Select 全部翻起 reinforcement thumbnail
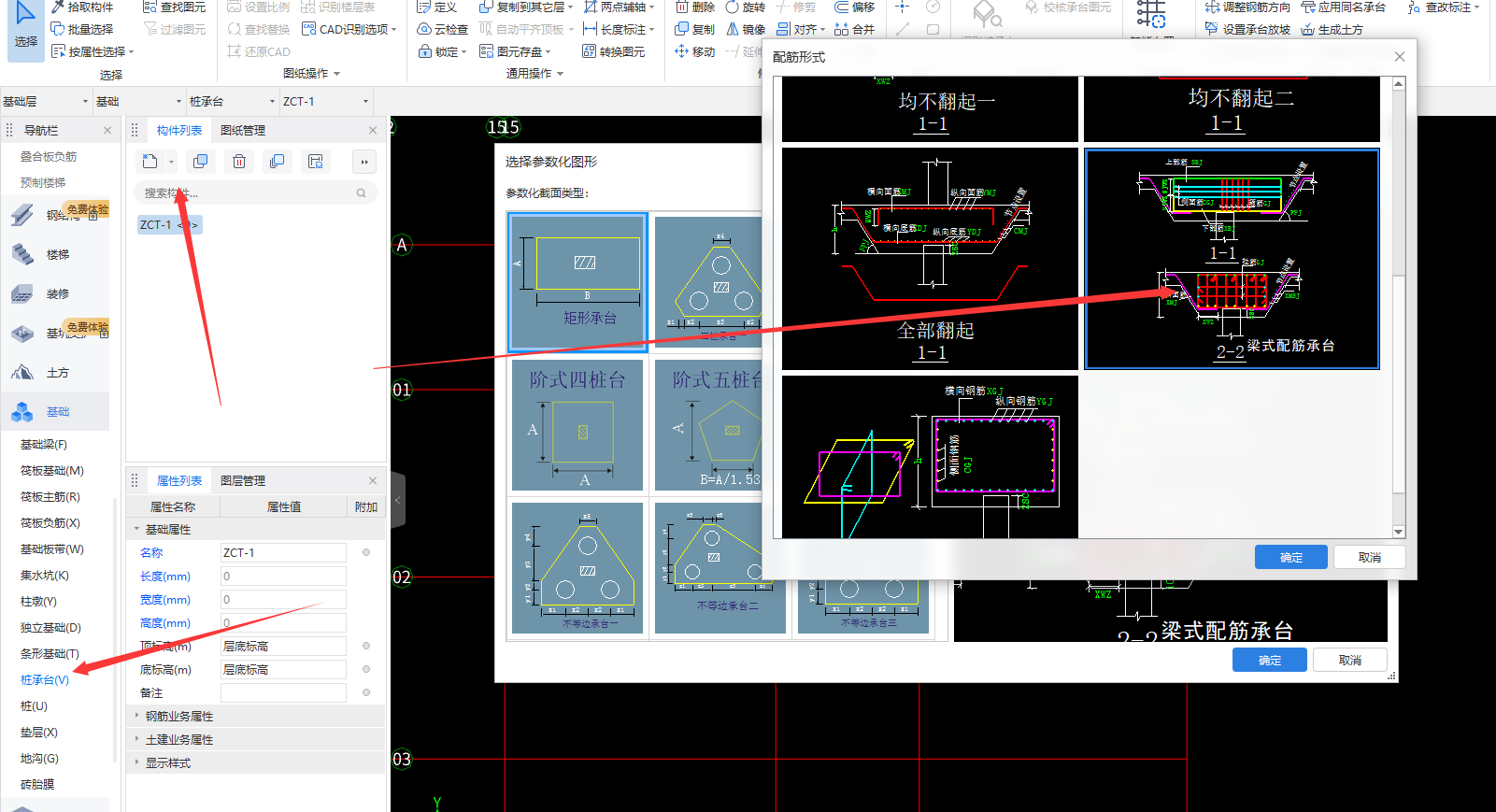 click(x=930, y=258)
